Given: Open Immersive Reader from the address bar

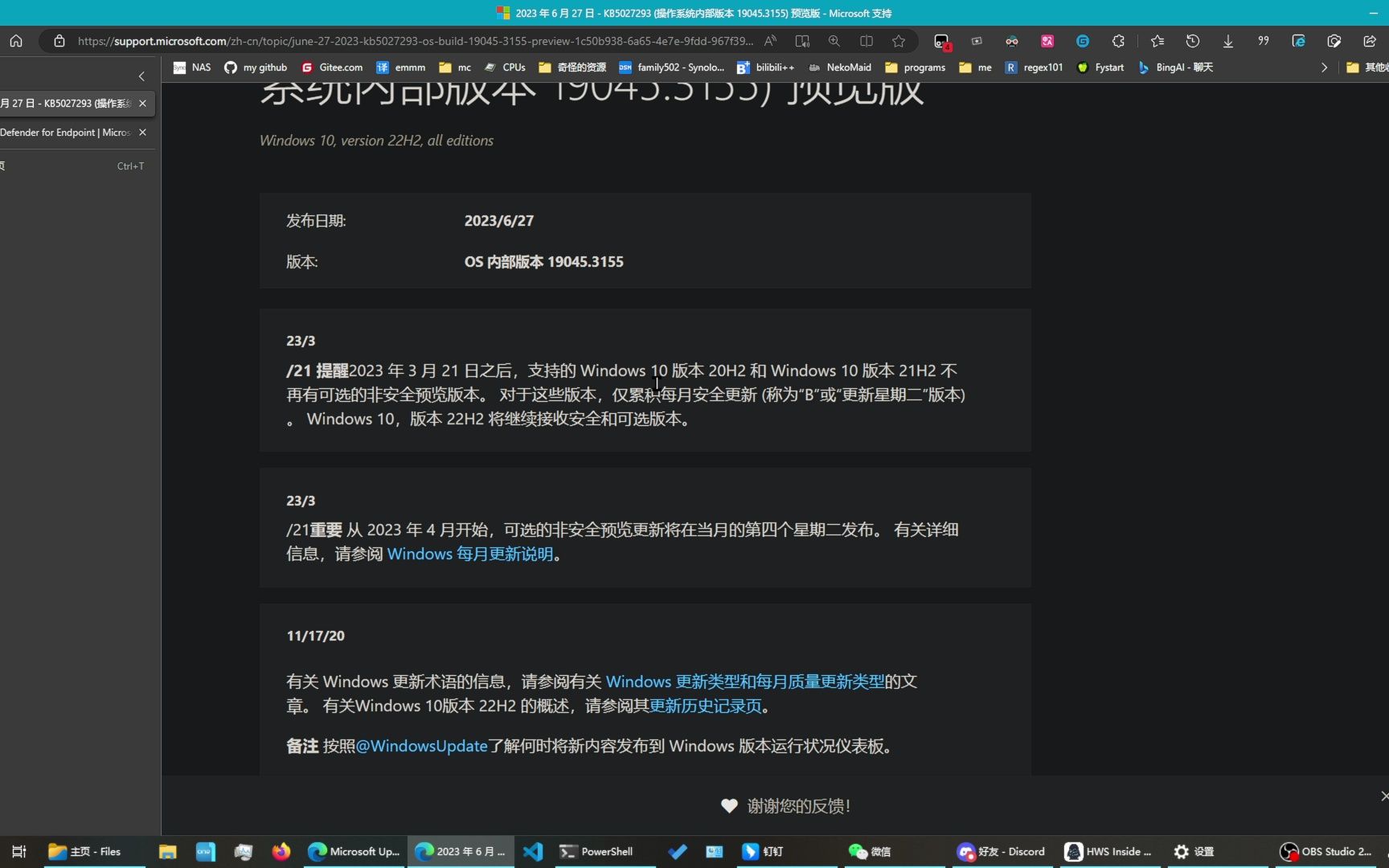Looking at the screenshot, I should pyautogui.click(x=802, y=41).
